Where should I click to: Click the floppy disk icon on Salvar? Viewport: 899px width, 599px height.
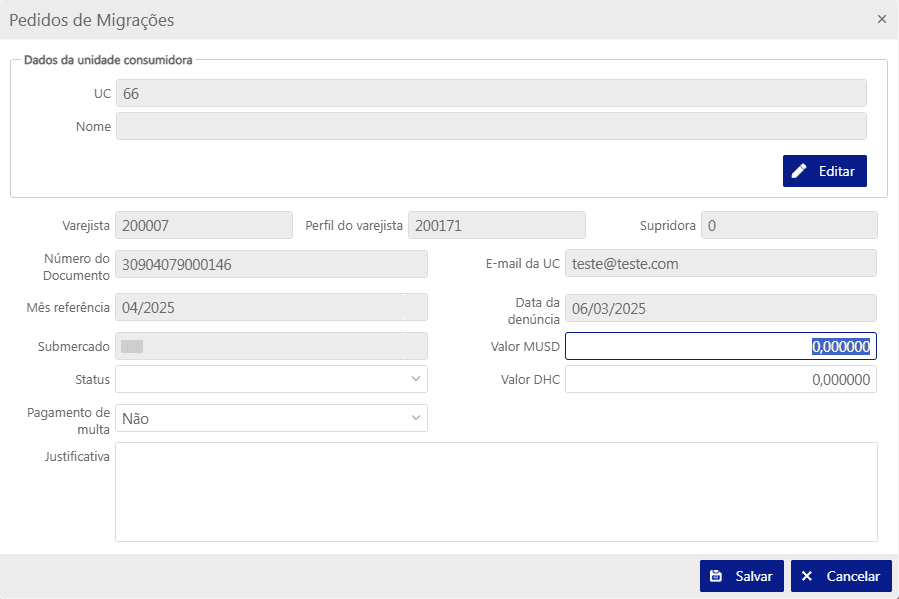716,576
